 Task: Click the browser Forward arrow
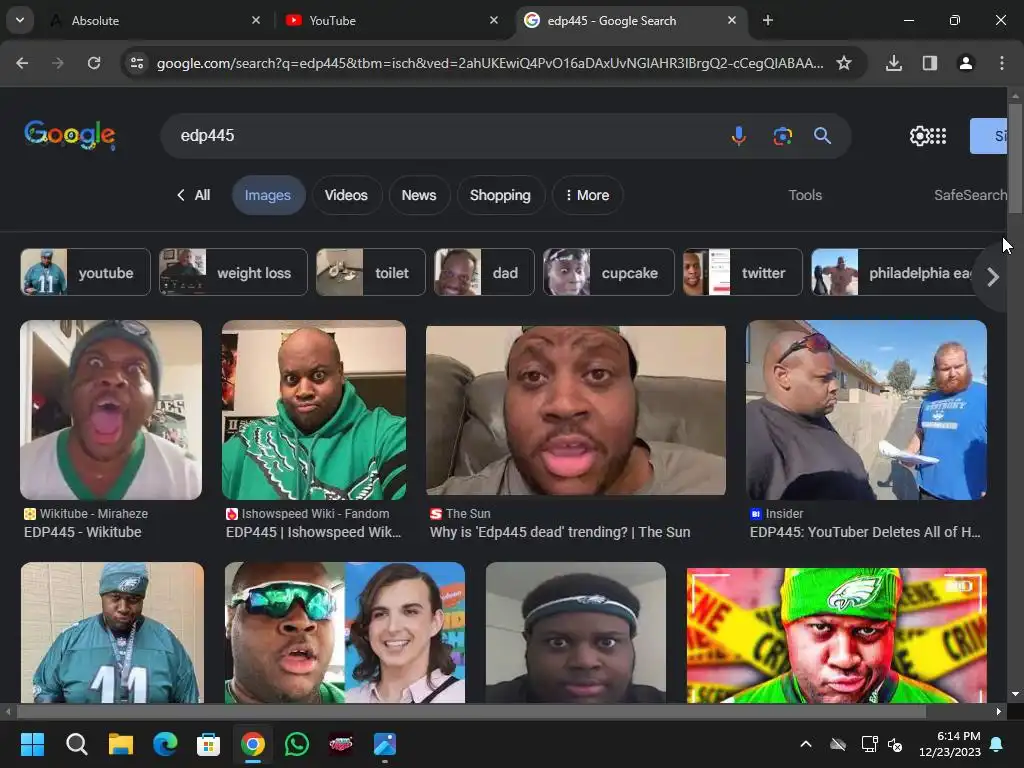58,63
